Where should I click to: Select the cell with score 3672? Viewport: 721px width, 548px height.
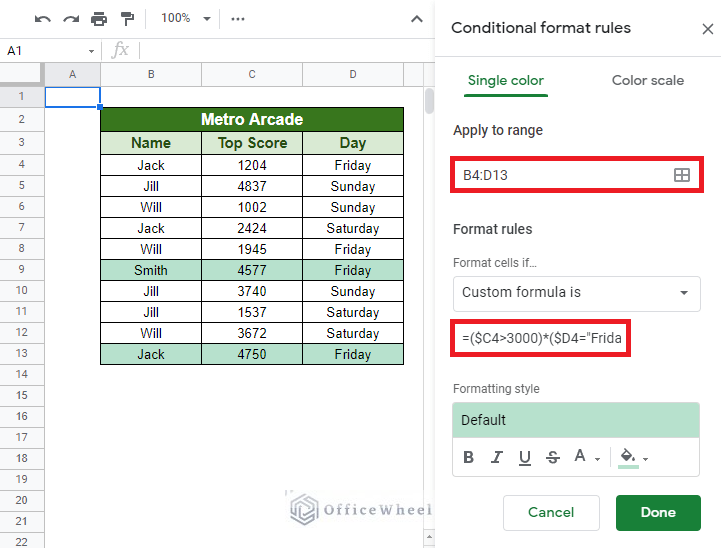(252, 333)
